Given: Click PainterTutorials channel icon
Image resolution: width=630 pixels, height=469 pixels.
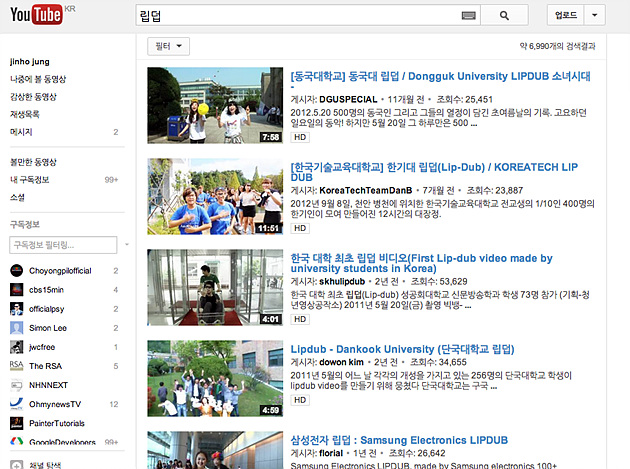Looking at the screenshot, I should click(17, 422).
